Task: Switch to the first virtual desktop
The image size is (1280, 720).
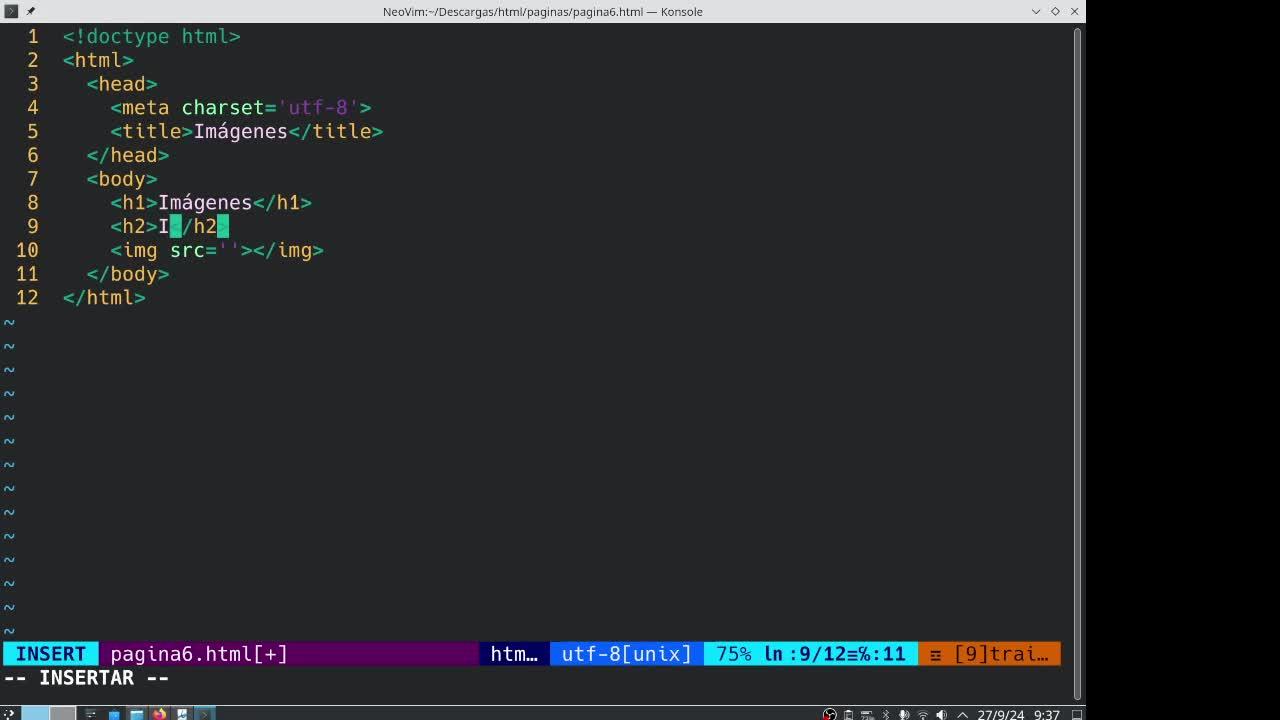Action: pos(35,714)
